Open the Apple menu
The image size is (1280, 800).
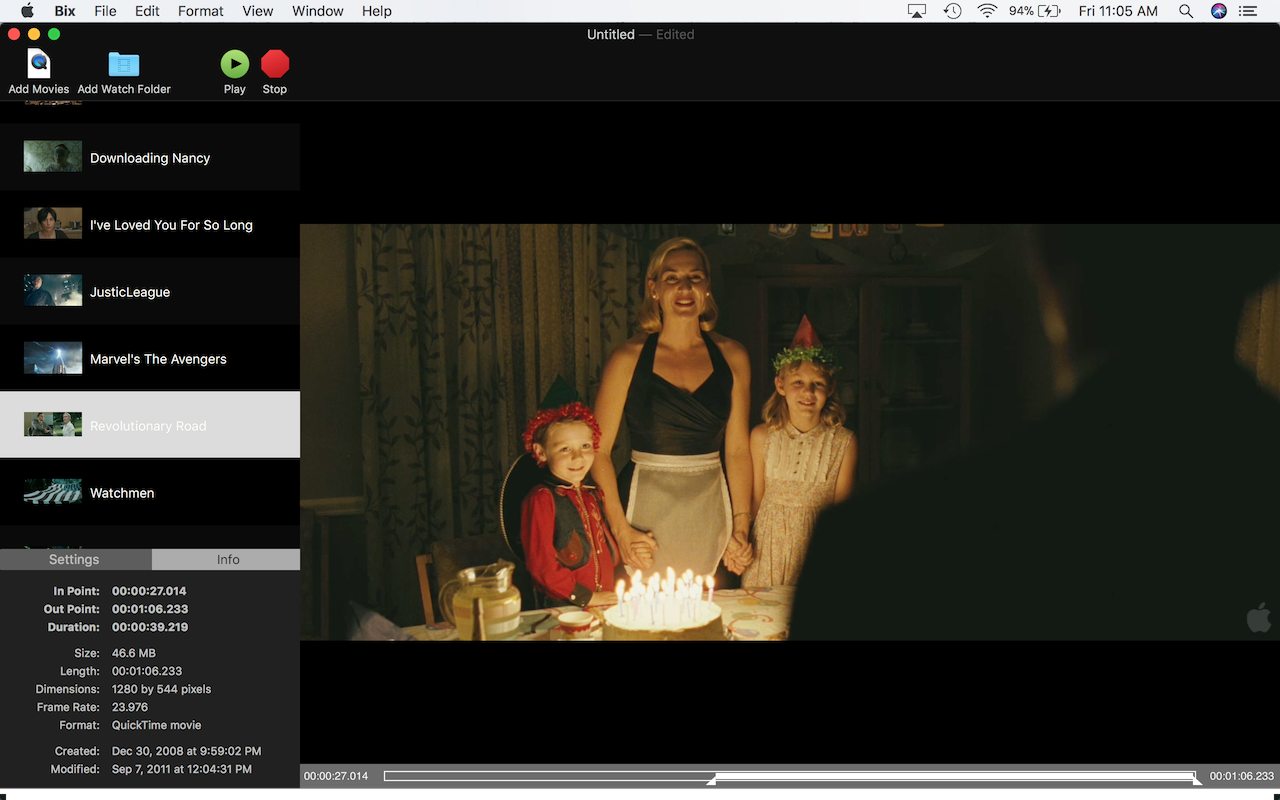[x=27, y=11]
